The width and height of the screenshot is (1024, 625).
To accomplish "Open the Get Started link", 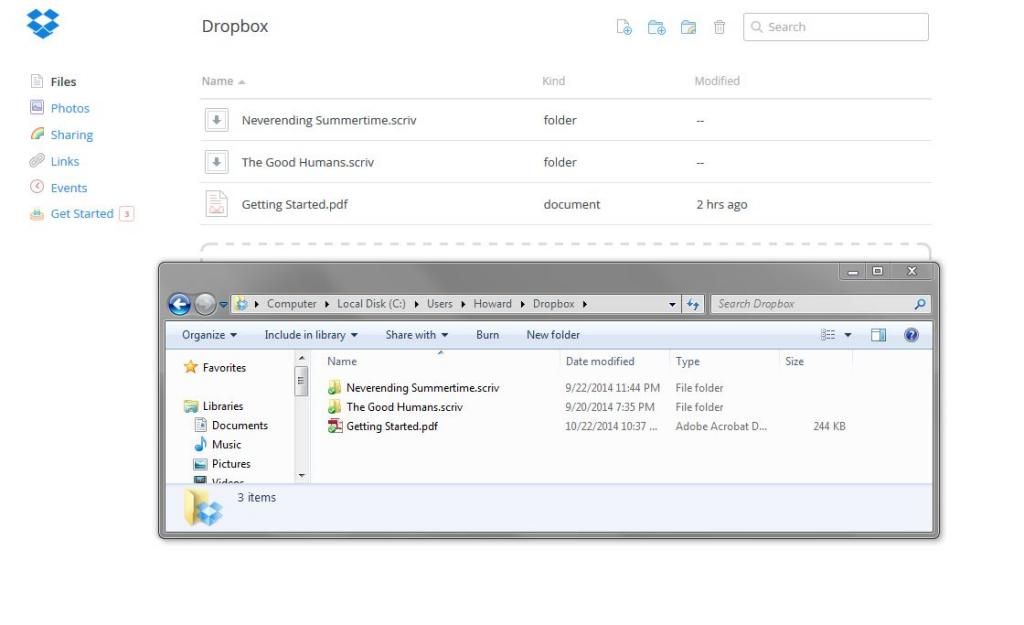I will click(x=82, y=214).
